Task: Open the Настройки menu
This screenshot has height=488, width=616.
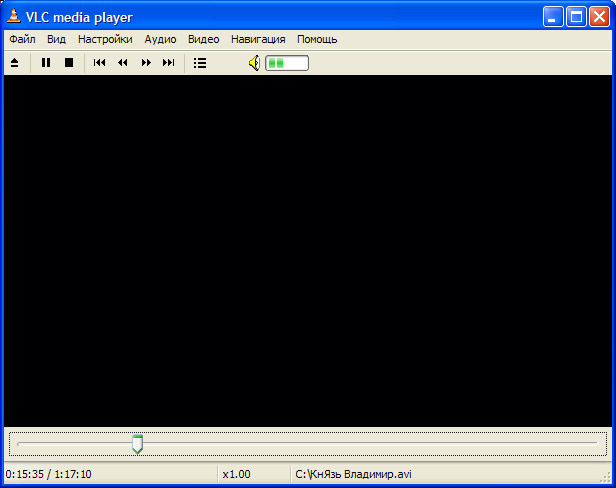Action: (x=105, y=39)
